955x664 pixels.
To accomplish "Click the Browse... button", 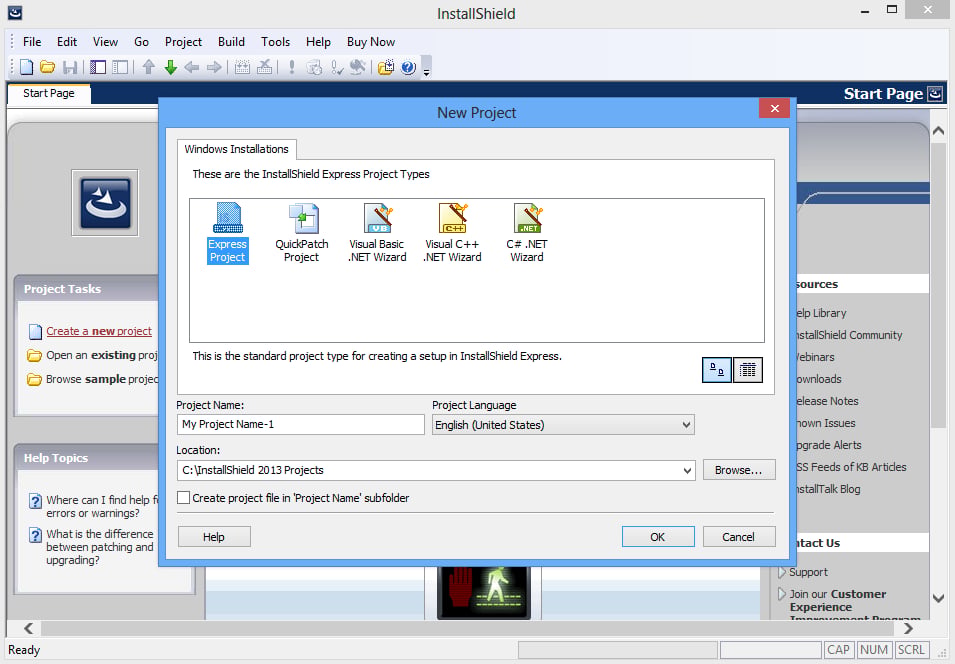I will tap(739, 470).
